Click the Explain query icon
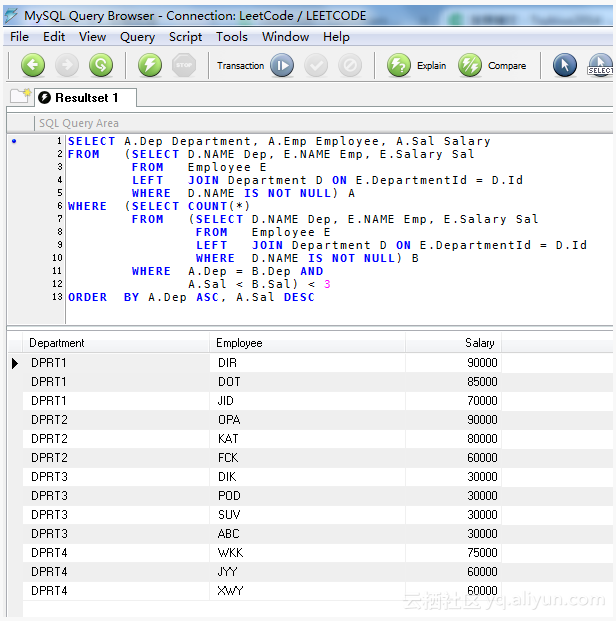Screen dimensions: 616x621 tap(399, 65)
